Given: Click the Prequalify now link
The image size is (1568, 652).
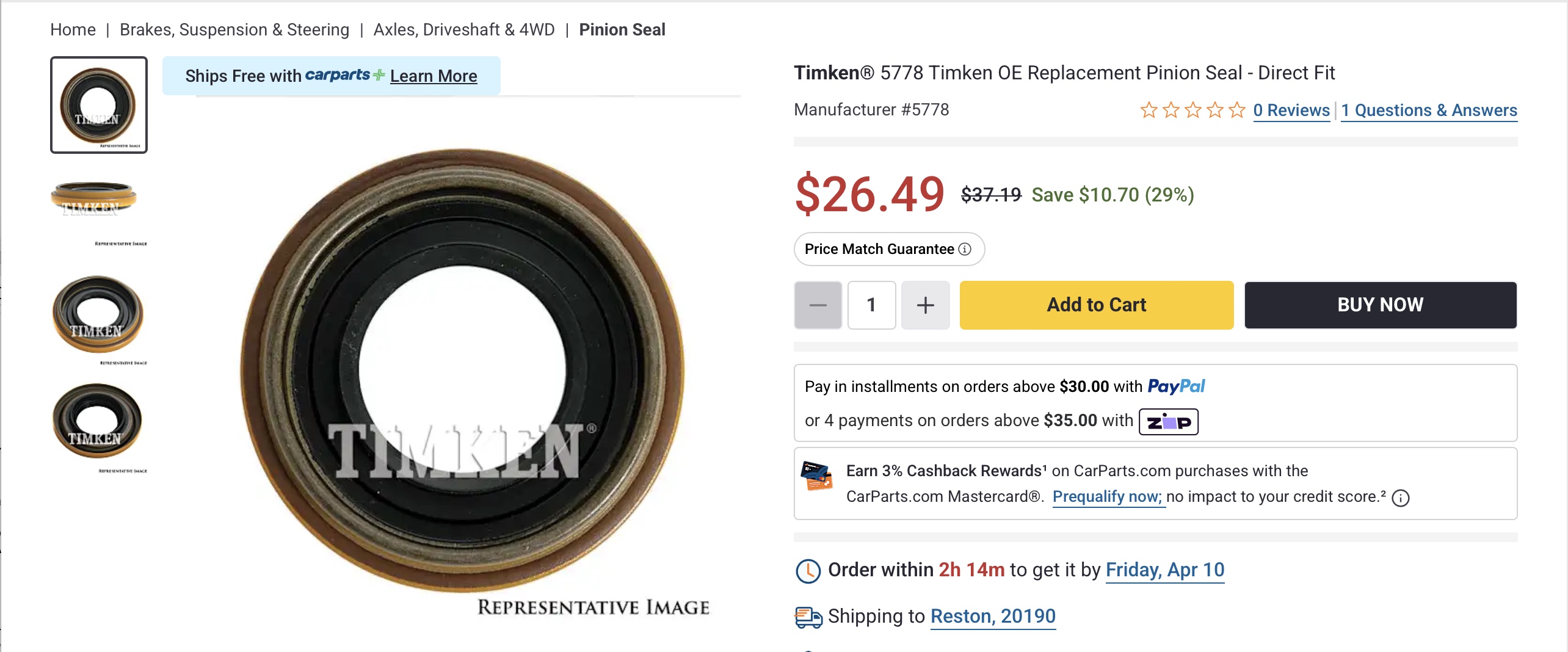Looking at the screenshot, I should click(x=1107, y=497).
